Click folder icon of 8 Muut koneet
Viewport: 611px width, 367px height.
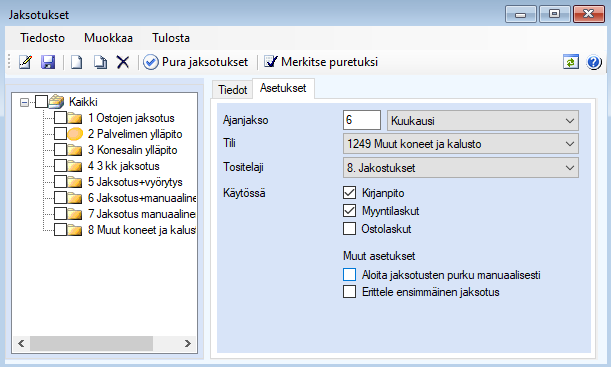click(75, 229)
